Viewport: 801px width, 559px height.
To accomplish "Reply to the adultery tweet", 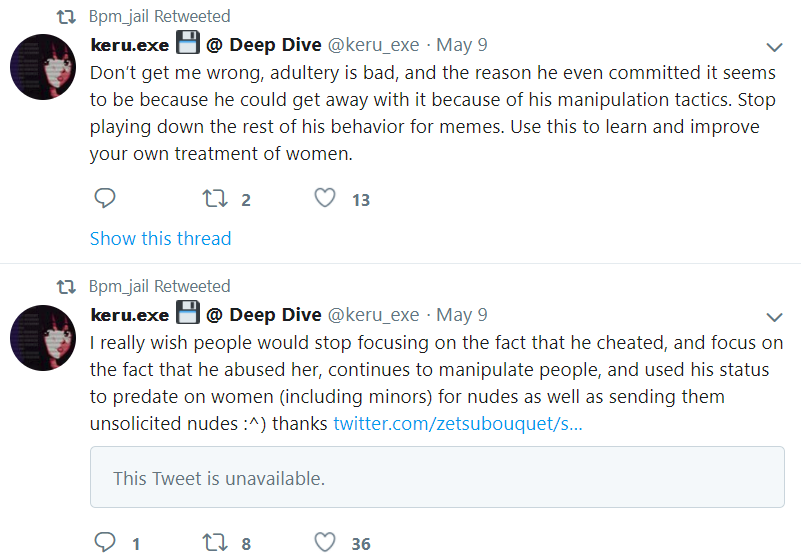I will point(105,198).
